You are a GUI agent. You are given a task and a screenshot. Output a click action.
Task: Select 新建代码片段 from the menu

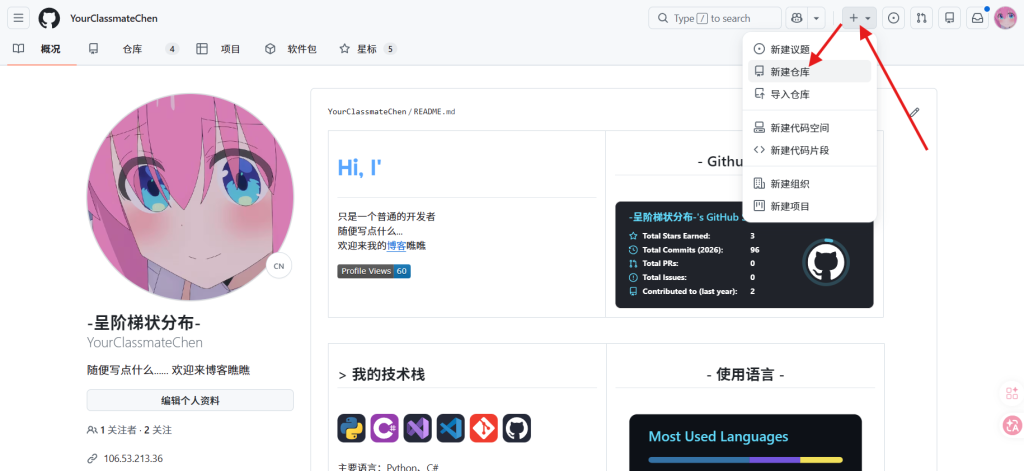coord(809,150)
